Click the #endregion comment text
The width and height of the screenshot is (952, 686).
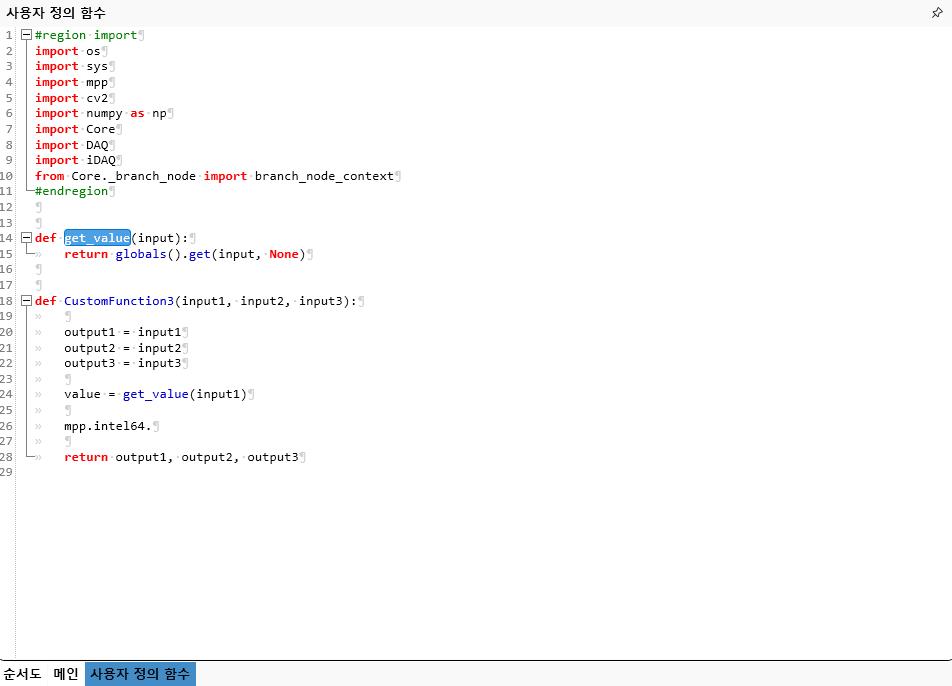pyautogui.click(x=71, y=191)
